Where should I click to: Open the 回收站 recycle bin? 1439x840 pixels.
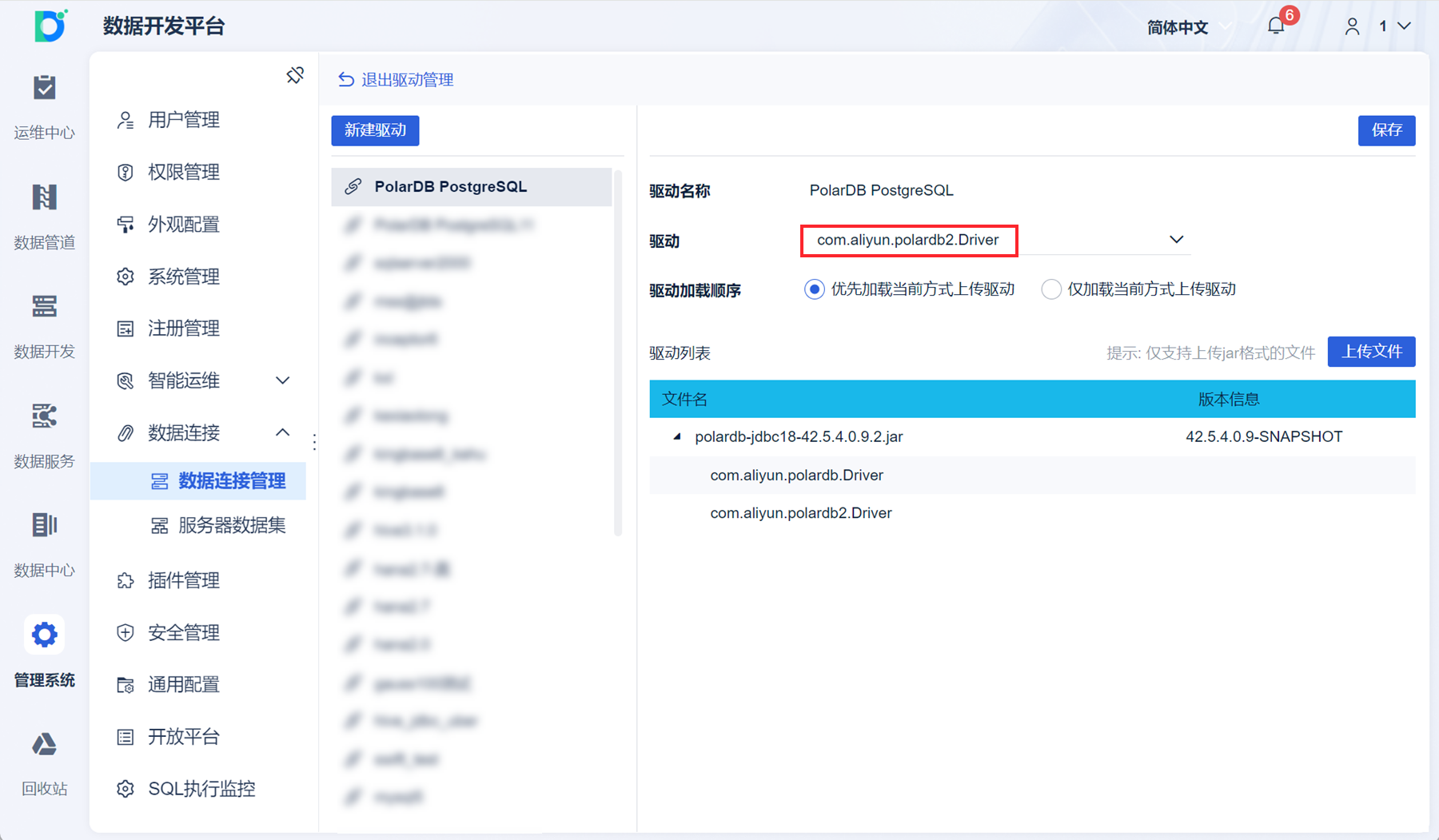point(44,763)
